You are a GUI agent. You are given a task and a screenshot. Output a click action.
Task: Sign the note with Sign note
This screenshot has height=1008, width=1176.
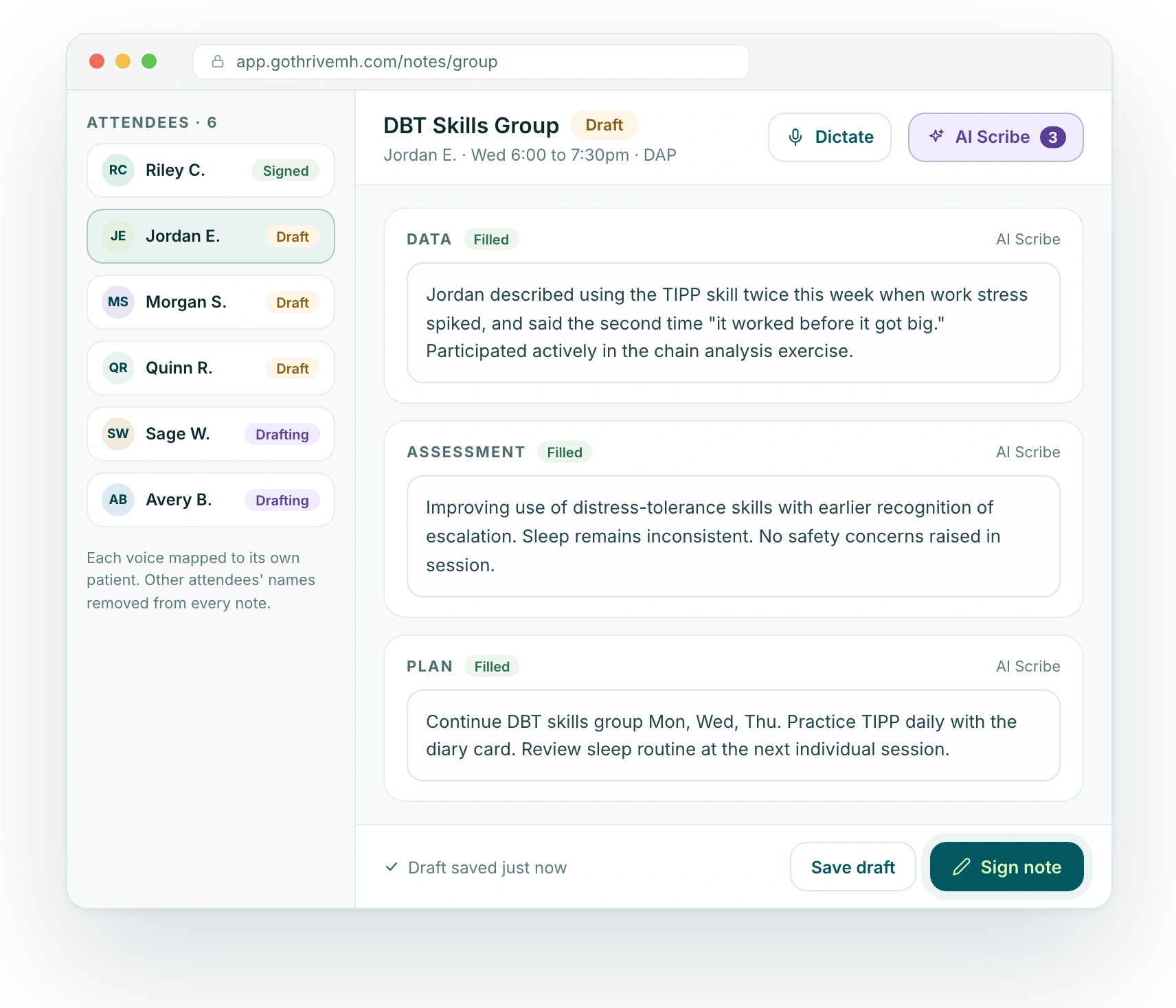tap(1007, 867)
